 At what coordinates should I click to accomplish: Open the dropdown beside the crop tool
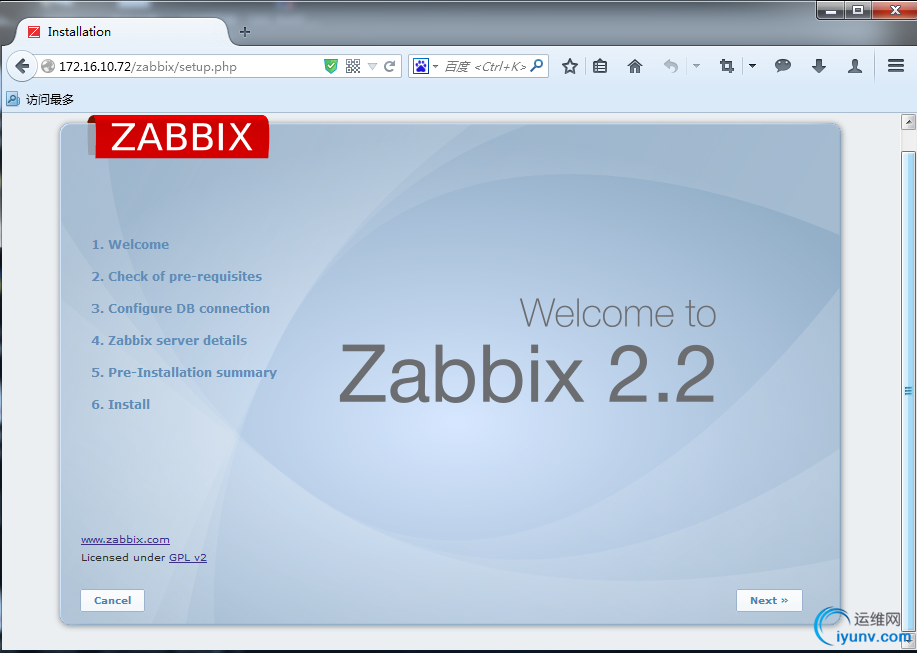753,66
